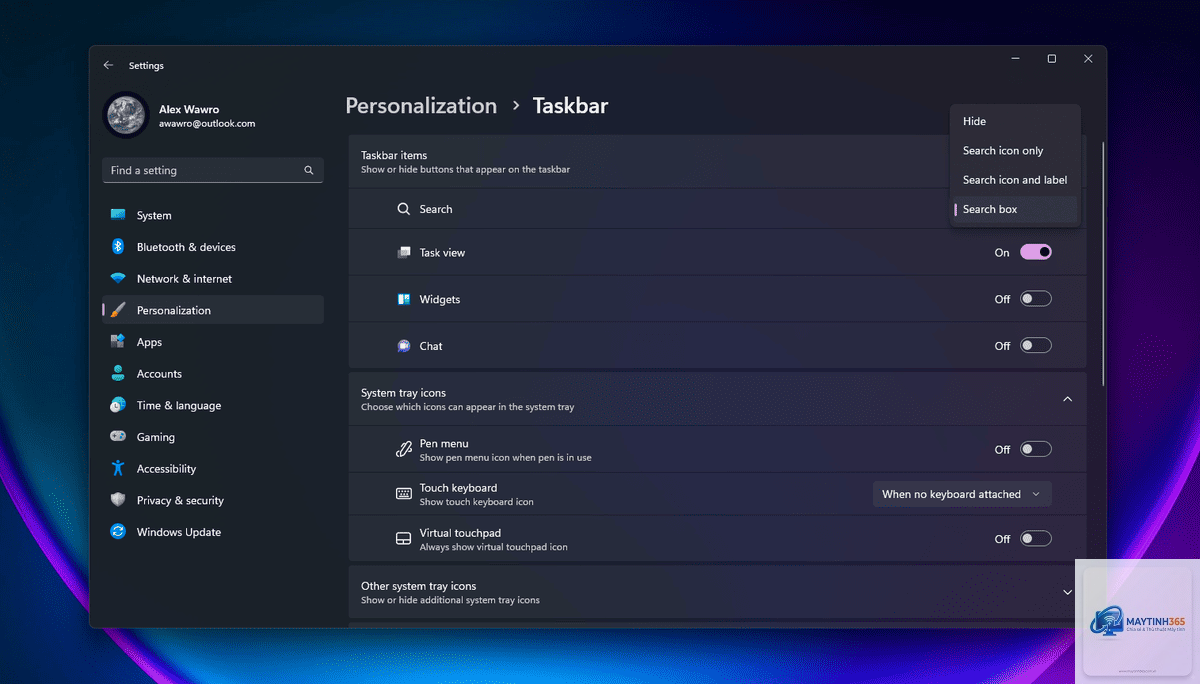Viewport: 1200px width, 684px height.
Task: Open the Accessibility settings page
Action: pyautogui.click(x=213, y=469)
